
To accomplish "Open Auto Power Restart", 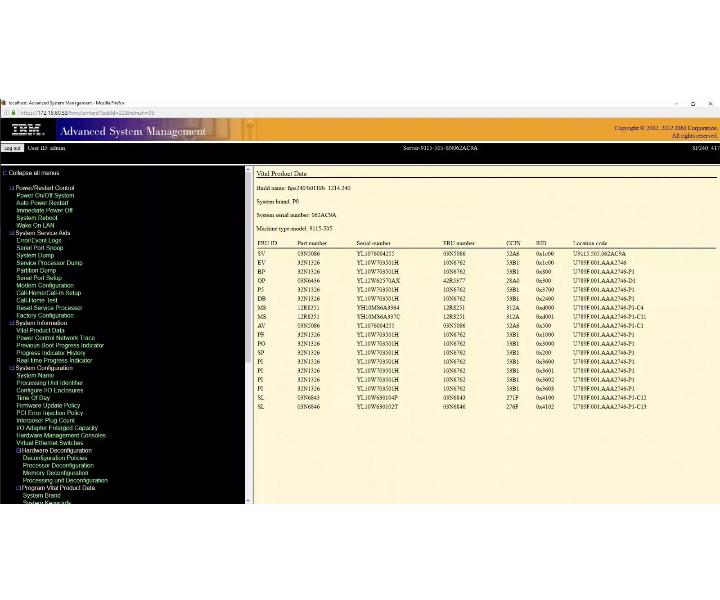I will 42,203.
